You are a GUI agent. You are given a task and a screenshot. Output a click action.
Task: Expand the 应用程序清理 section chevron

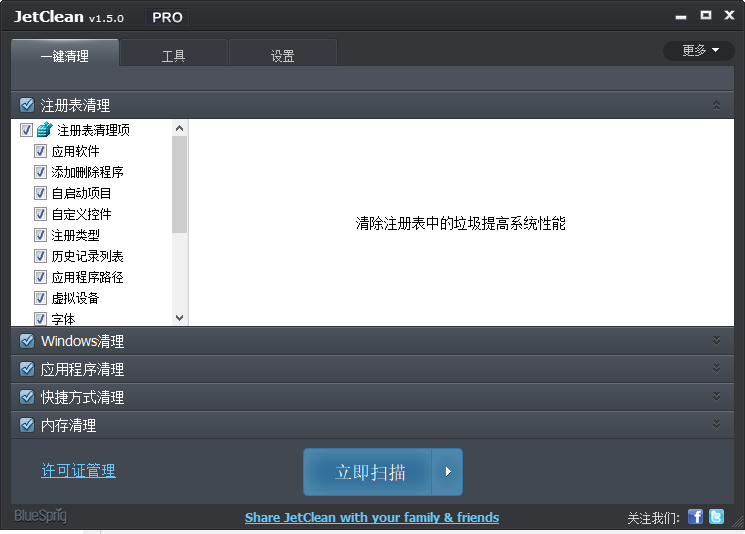pyautogui.click(x=716, y=369)
